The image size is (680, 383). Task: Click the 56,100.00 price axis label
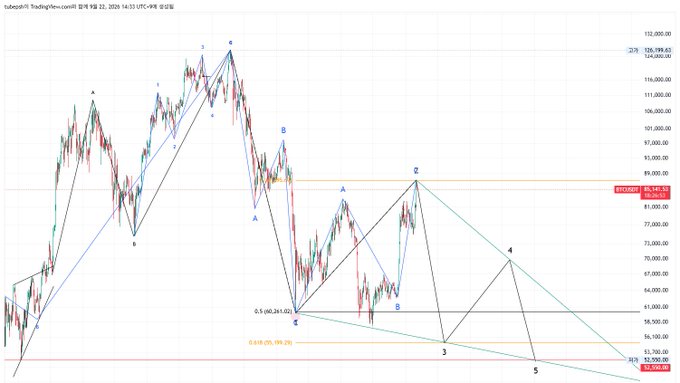click(x=657, y=337)
